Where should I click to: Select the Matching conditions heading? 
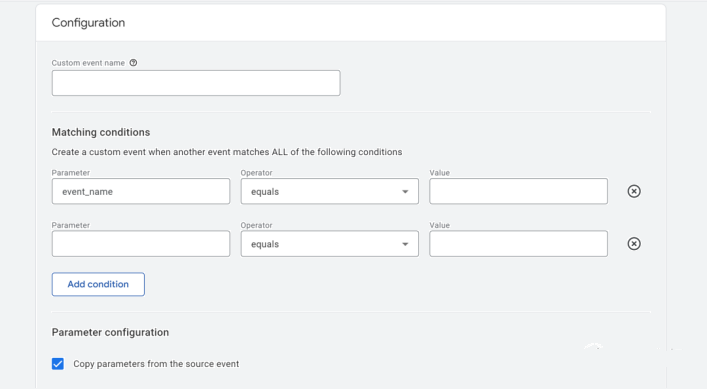(101, 132)
